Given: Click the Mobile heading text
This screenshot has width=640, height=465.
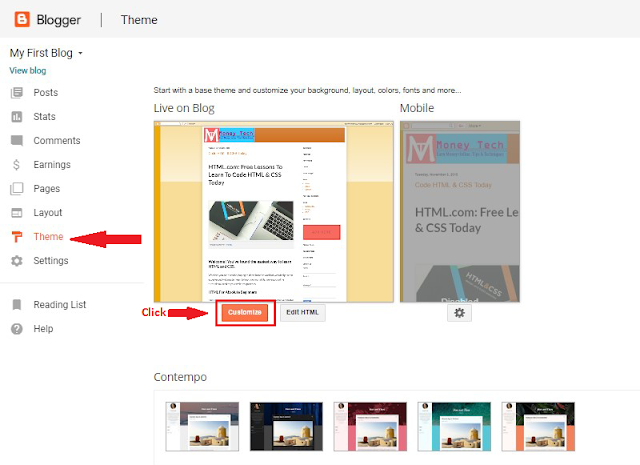Looking at the screenshot, I should 417,108.
